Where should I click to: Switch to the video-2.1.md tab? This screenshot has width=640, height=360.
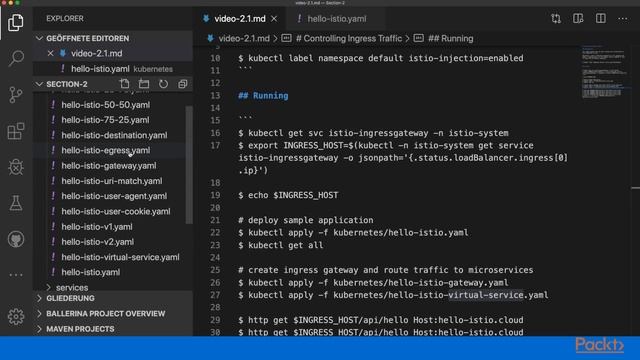tap(240, 19)
